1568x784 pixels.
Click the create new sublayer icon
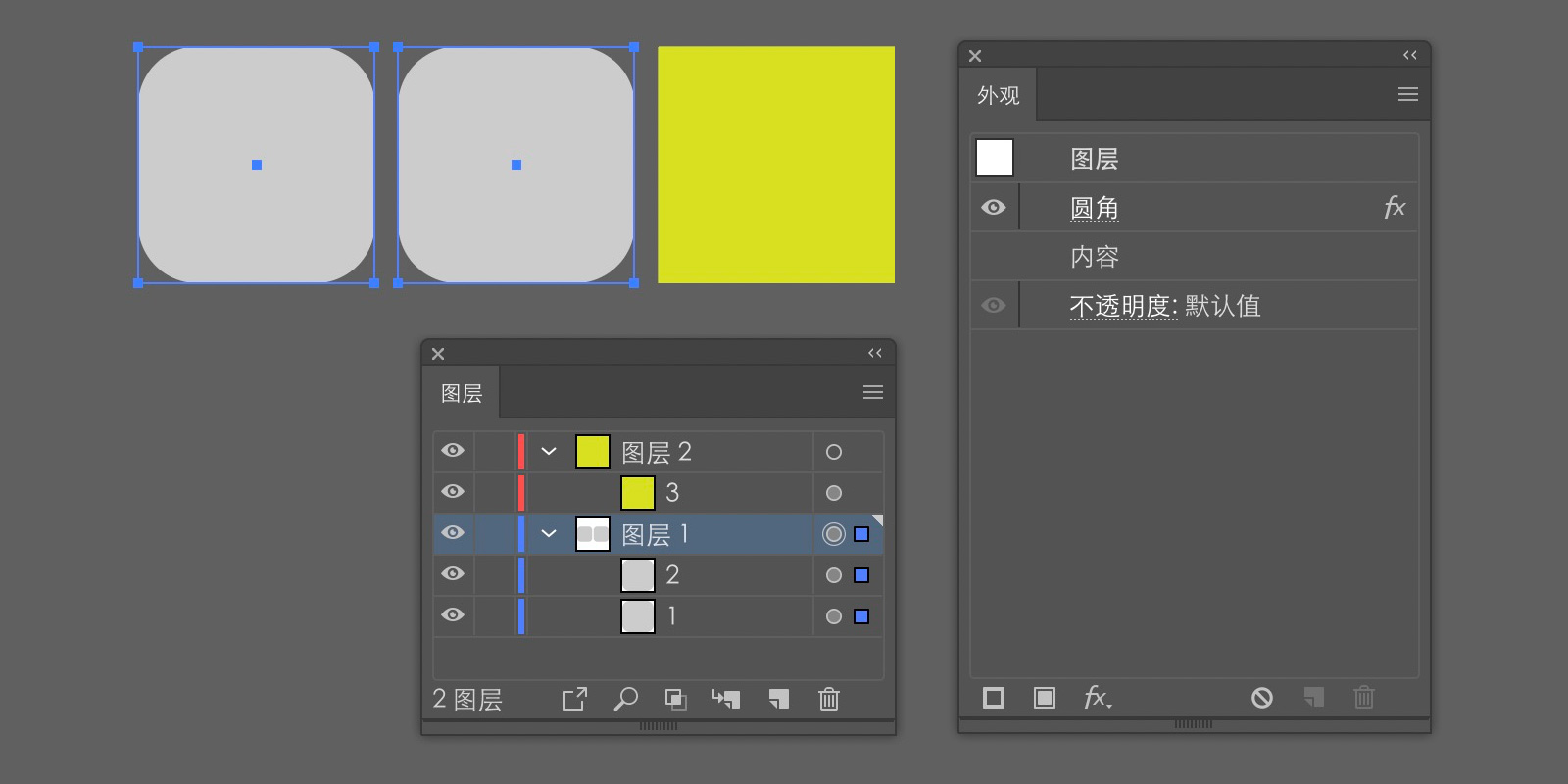coord(726,699)
